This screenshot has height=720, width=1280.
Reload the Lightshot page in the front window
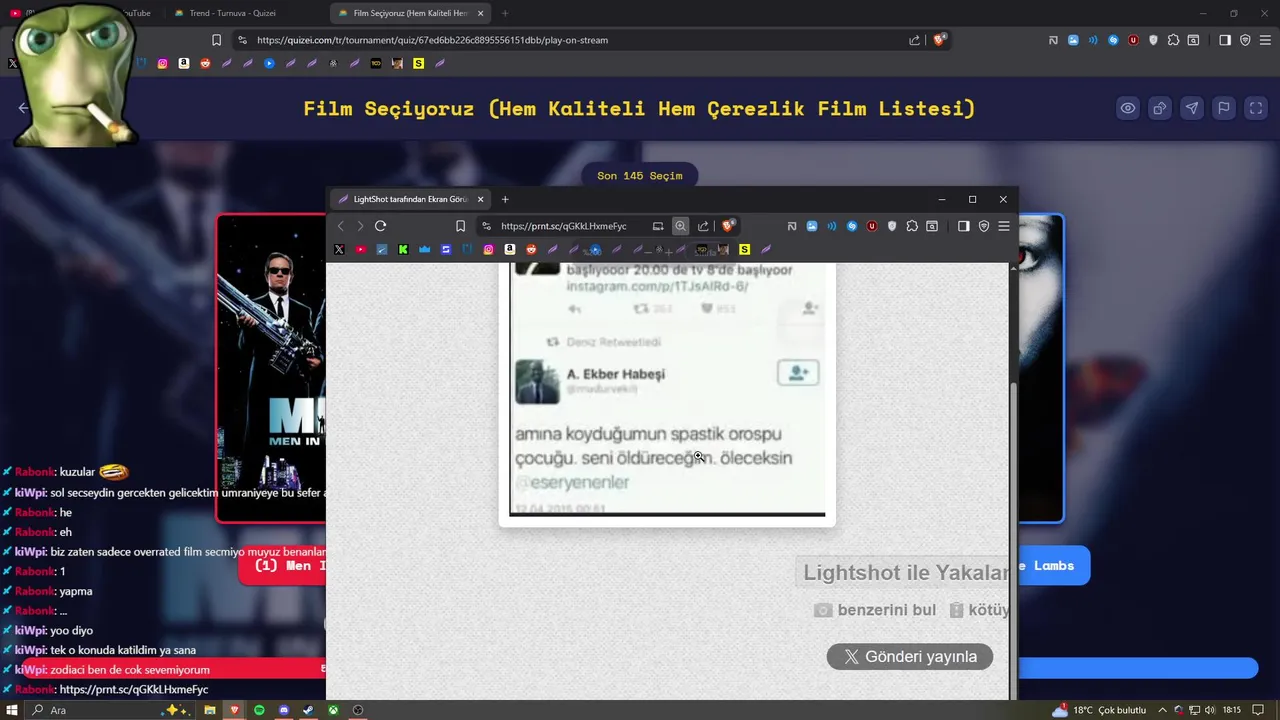coord(380,226)
